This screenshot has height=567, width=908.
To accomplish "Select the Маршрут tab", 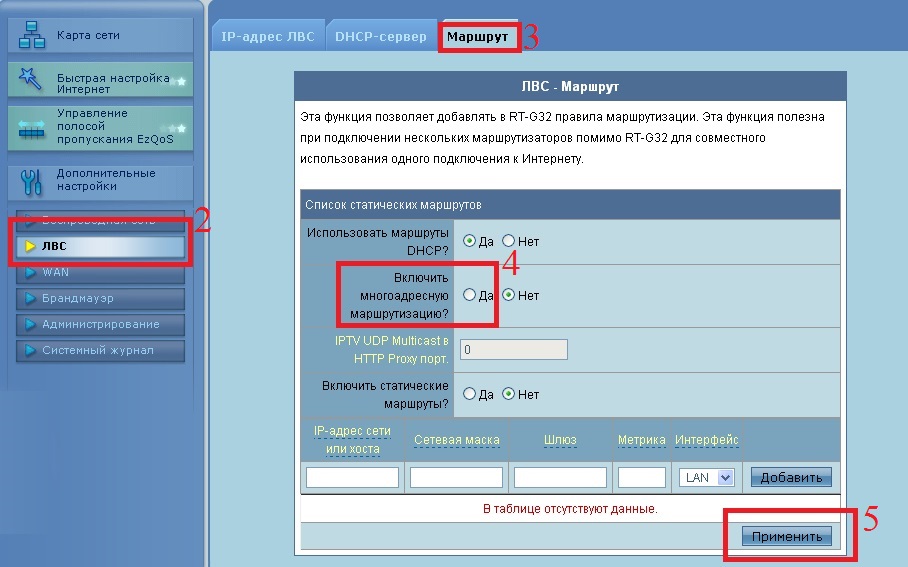I will 478,36.
